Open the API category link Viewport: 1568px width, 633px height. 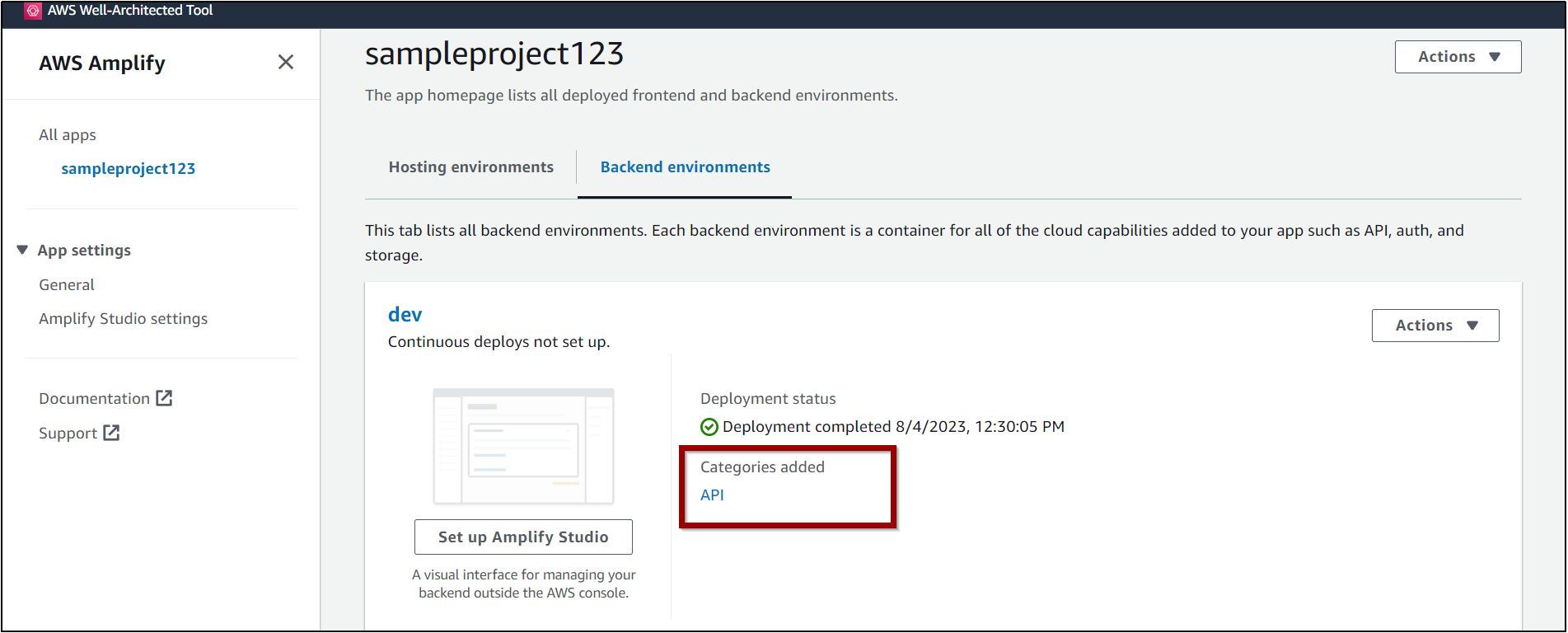(712, 495)
